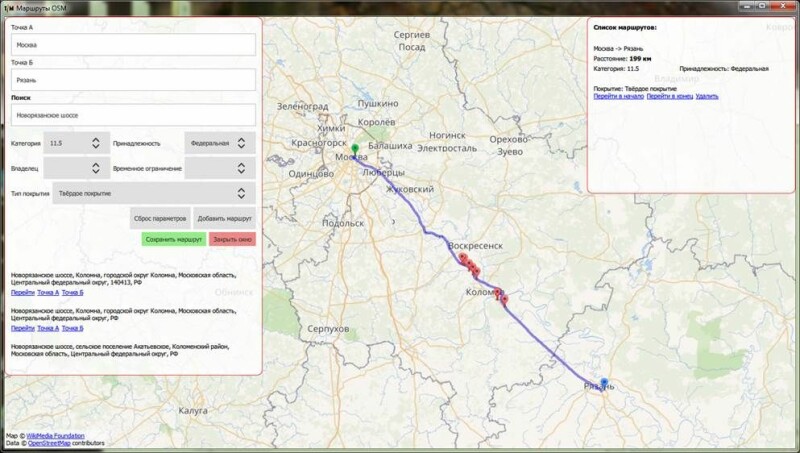The height and width of the screenshot is (453, 800).
Task: Focus the Точка А field containing Москва
Action: pos(133,45)
